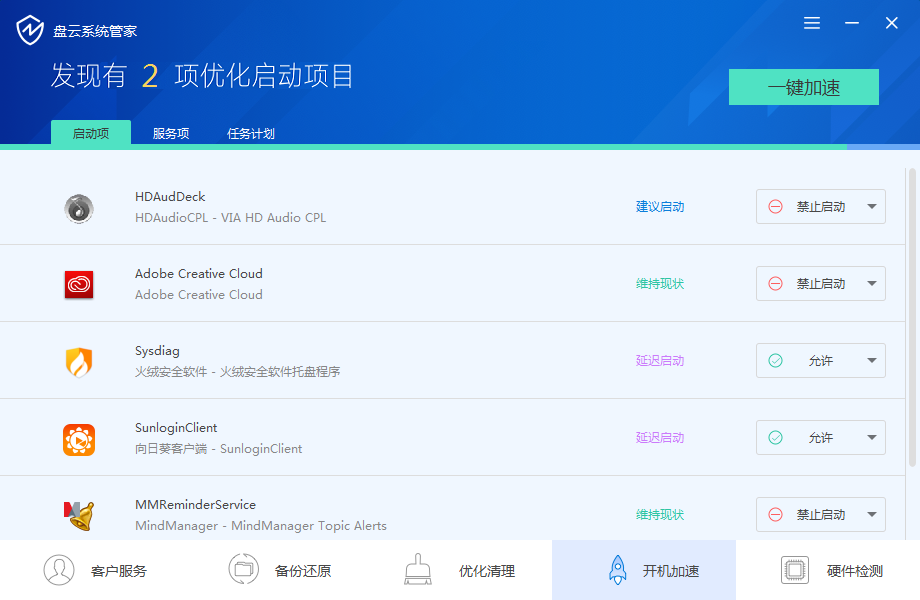Click 延迟启动 label in SunloginClient row
The width and height of the screenshot is (920, 600).
pyautogui.click(x=659, y=437)
